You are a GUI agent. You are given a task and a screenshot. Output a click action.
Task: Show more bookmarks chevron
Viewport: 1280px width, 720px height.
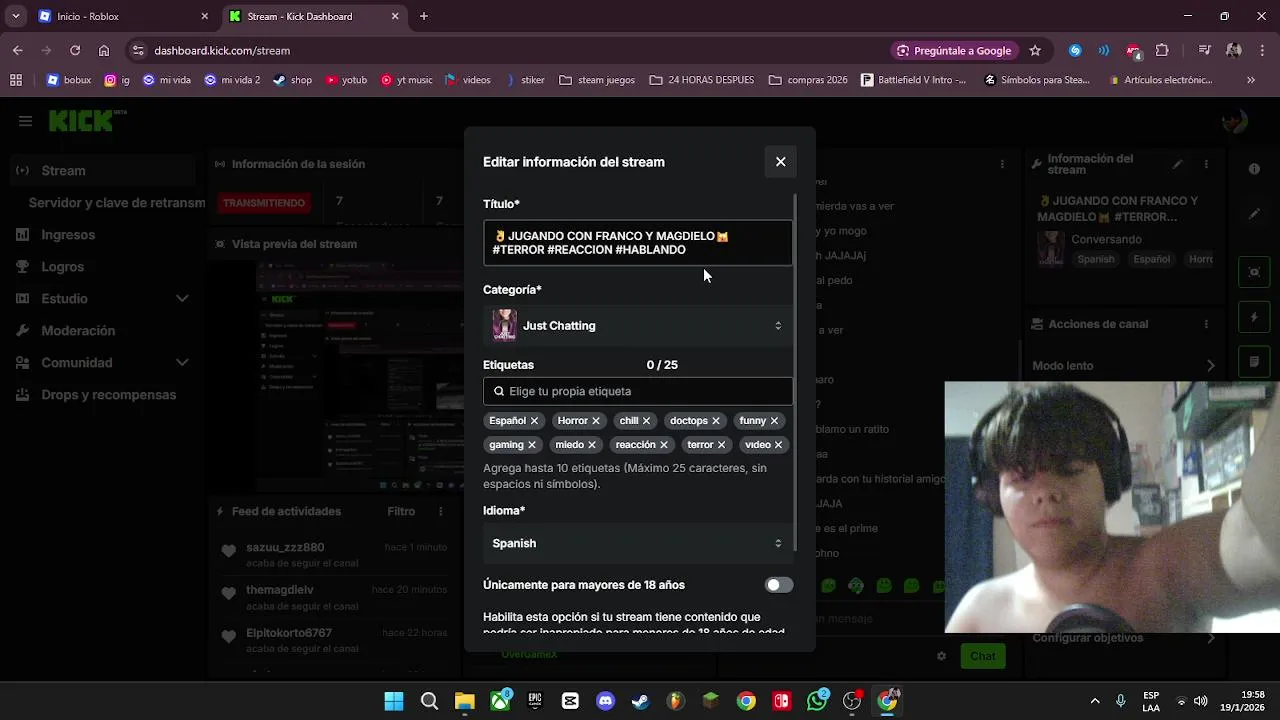[x=1250, y=80]
